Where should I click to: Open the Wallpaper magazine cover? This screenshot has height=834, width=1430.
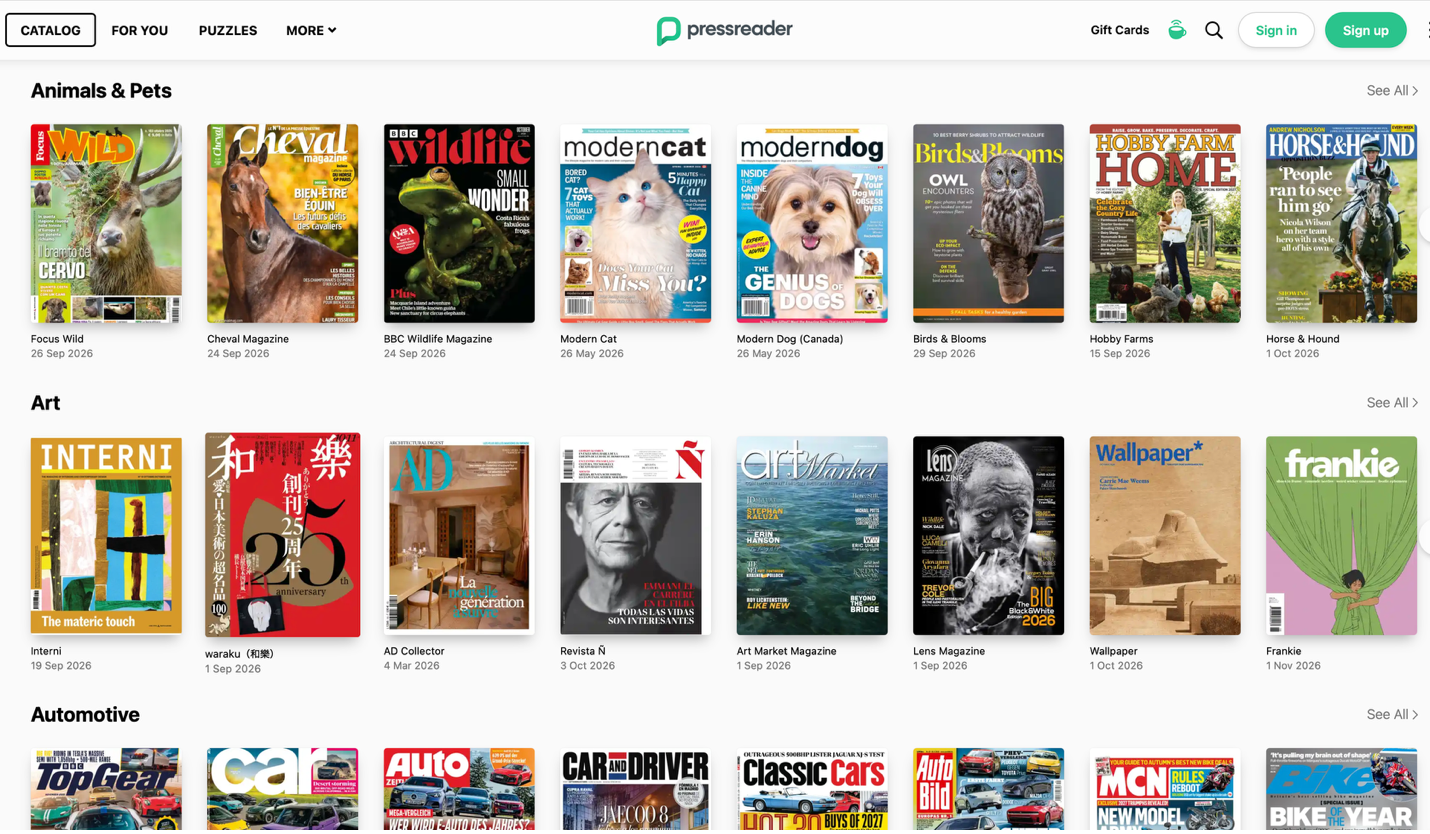pyautogui.click(x=1165, y=536)
